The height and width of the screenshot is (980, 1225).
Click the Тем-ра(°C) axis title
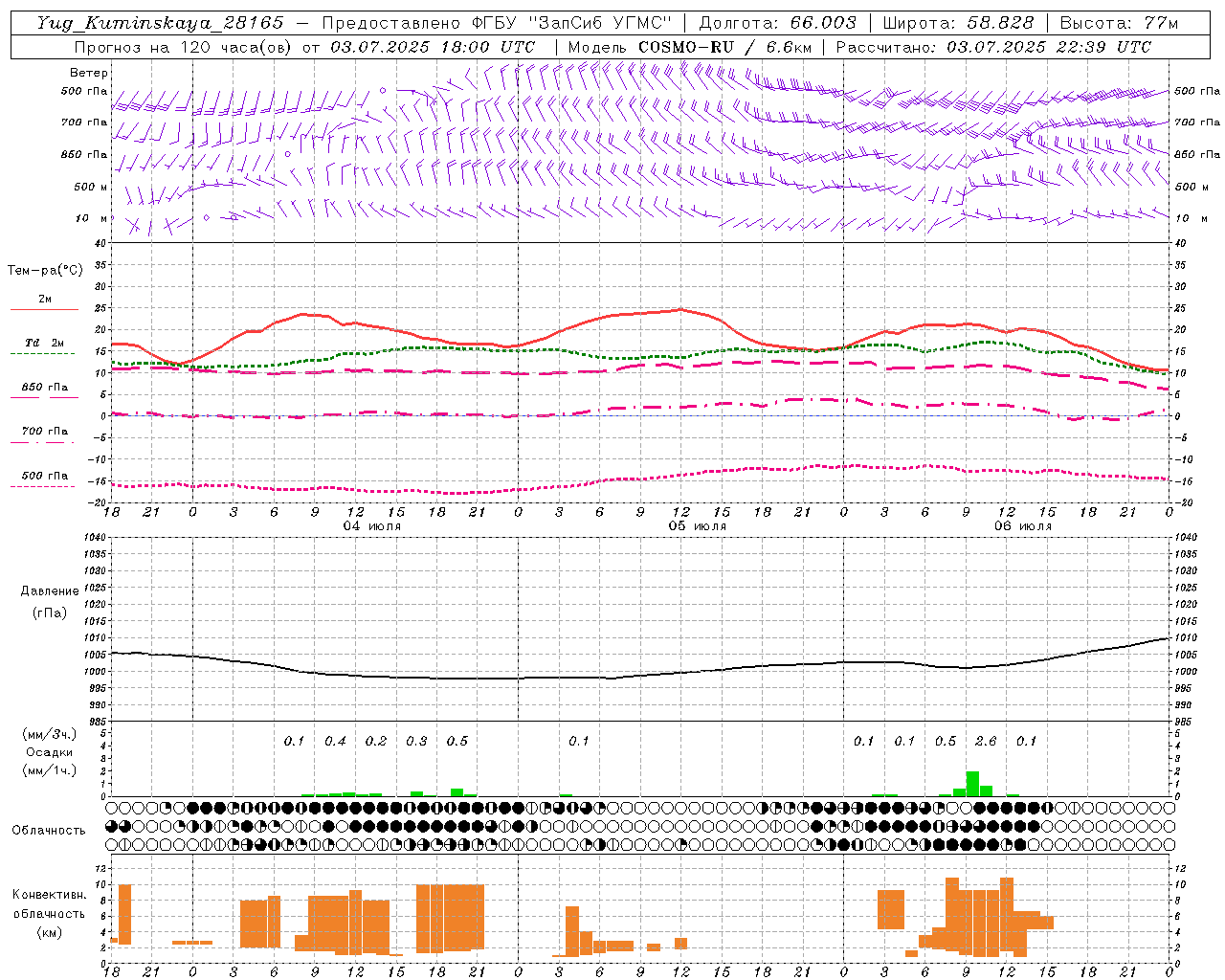tap(45, 271)
